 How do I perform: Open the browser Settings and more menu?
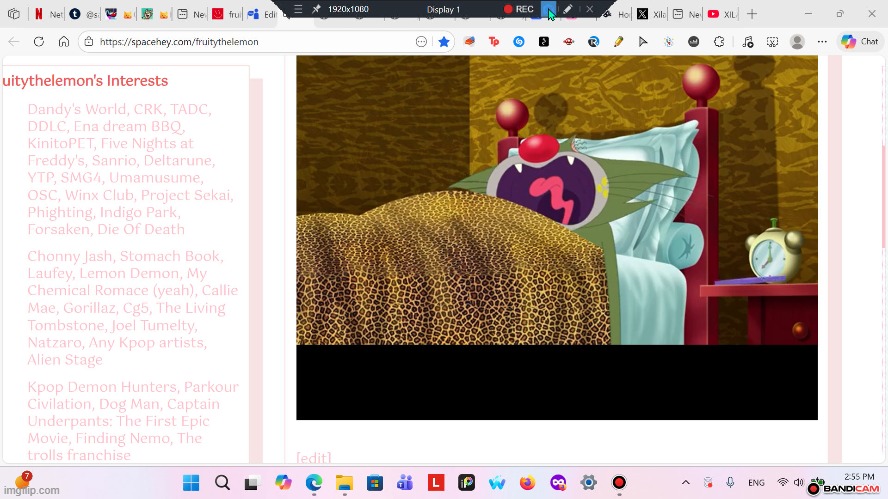pos(822,41)
